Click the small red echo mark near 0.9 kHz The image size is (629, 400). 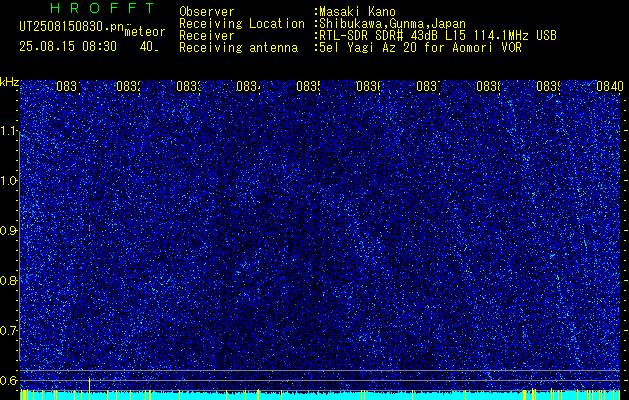(x=89, y=228)
